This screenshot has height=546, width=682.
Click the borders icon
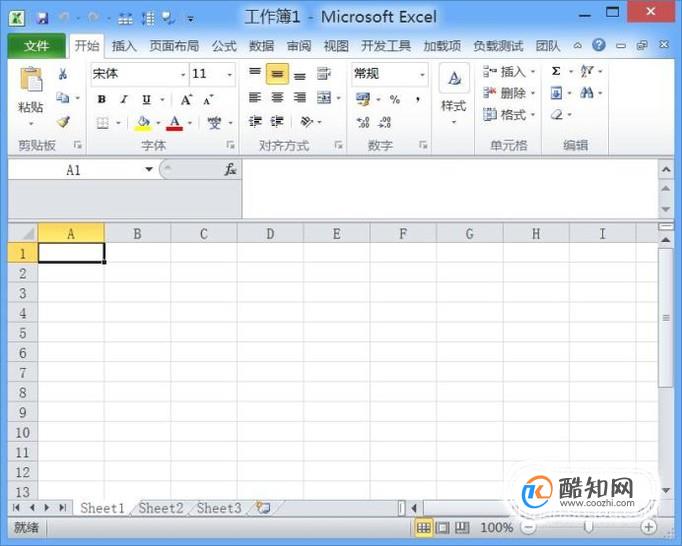(103, 124)
